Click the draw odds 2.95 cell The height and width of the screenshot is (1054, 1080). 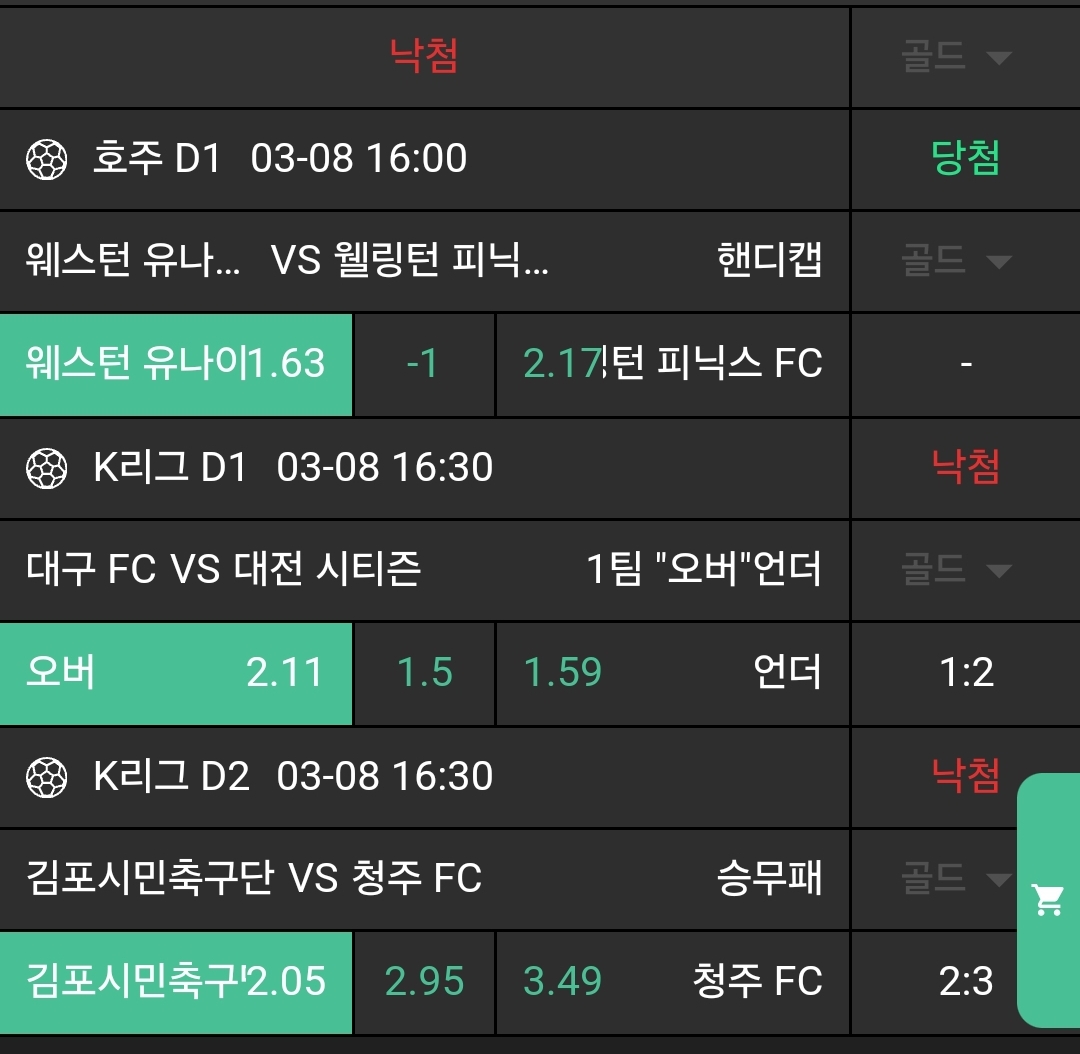[424, 982]
